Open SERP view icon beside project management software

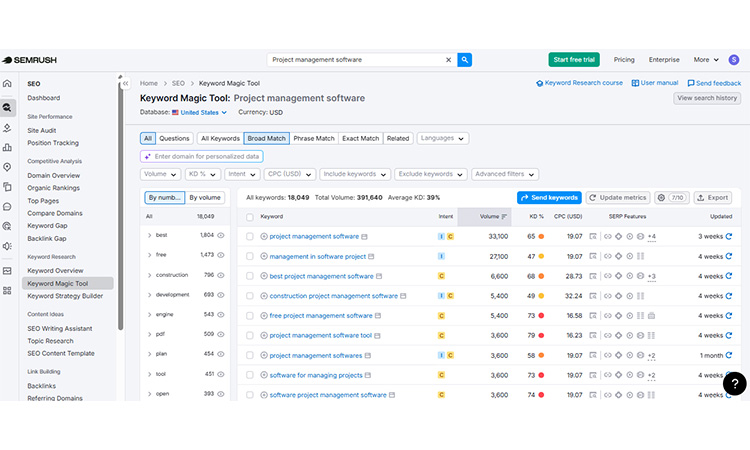[364, 237]
